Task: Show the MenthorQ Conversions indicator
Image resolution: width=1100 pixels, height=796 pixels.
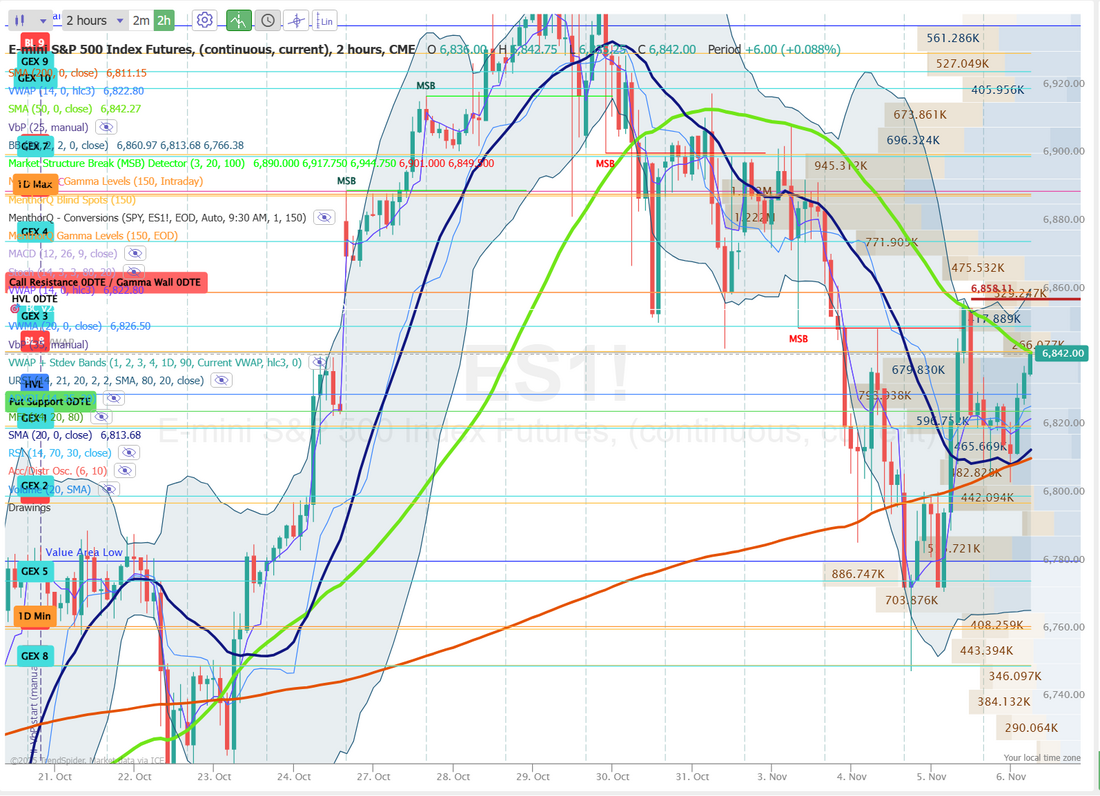Action: click(x=323, y=217)
